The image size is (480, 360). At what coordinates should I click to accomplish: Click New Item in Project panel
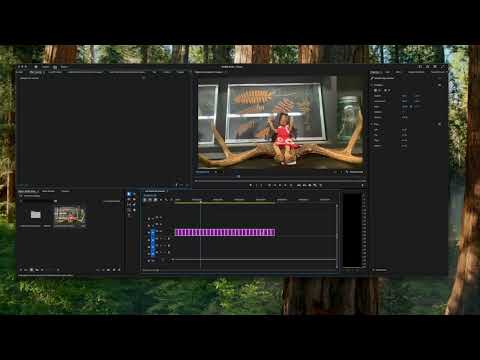coord(114,270)
